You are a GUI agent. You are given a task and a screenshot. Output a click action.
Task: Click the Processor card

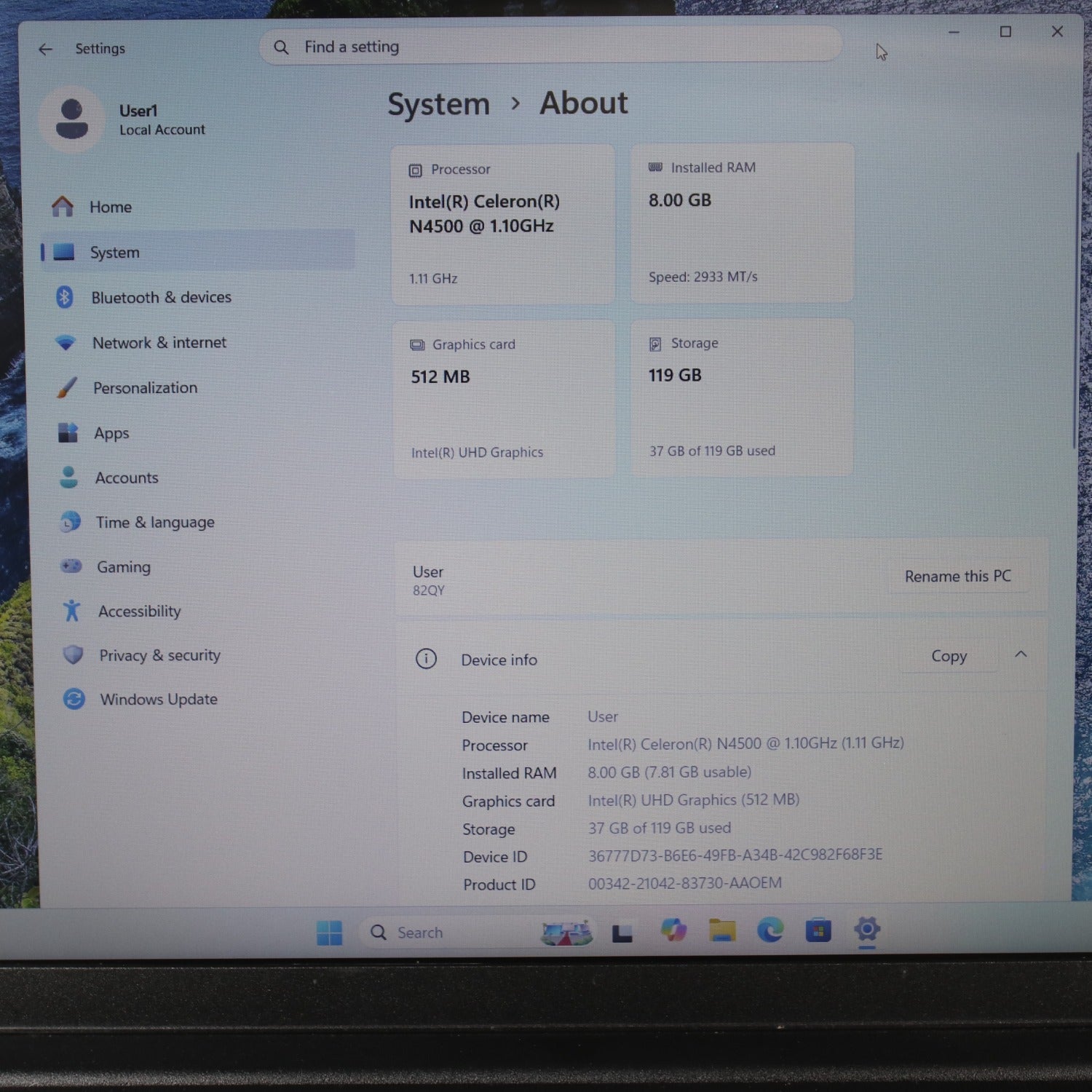click(503, 224)
